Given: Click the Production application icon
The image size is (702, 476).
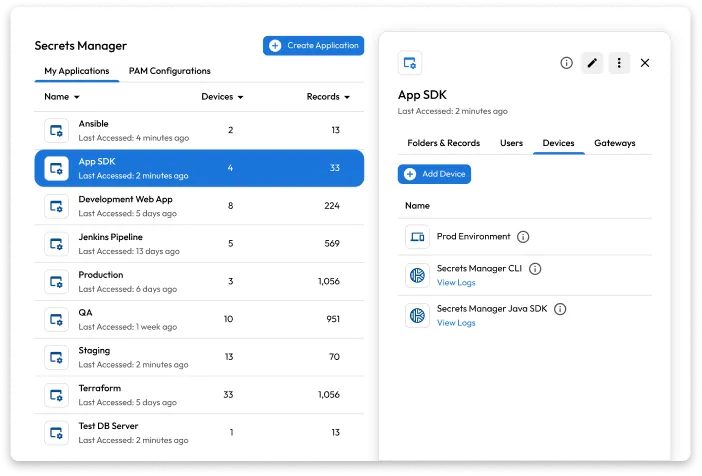Looking at the screenshot, I should click(56, 282).
